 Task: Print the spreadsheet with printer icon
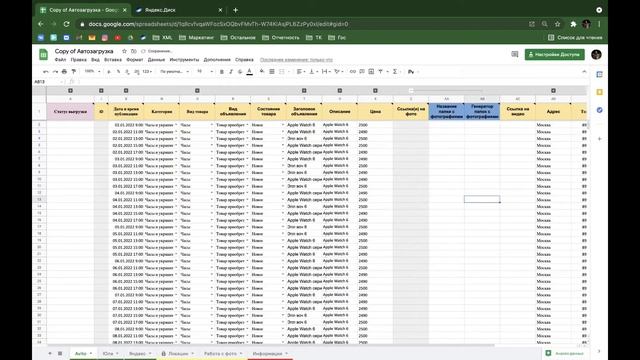pos(64,71)
